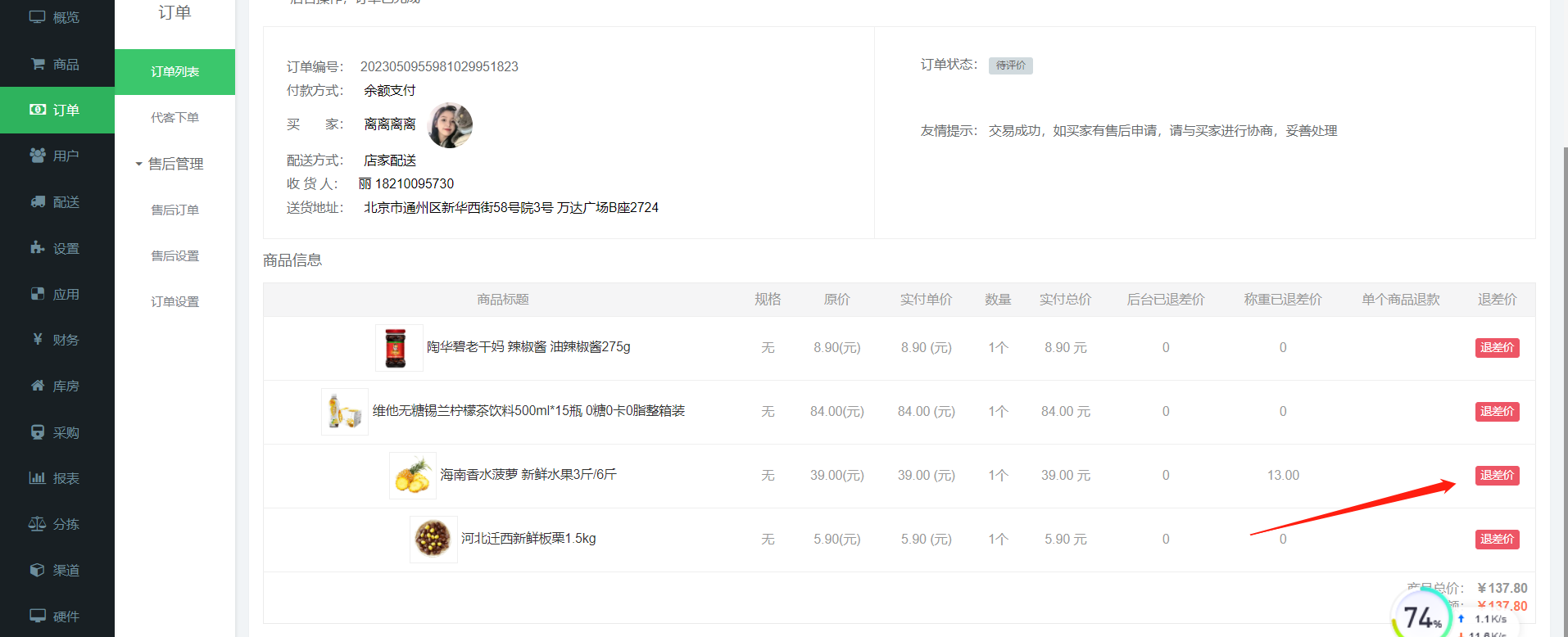The image size is (1568, 637).
Task: Open 财务 via the yen icon
Action: 38,339
